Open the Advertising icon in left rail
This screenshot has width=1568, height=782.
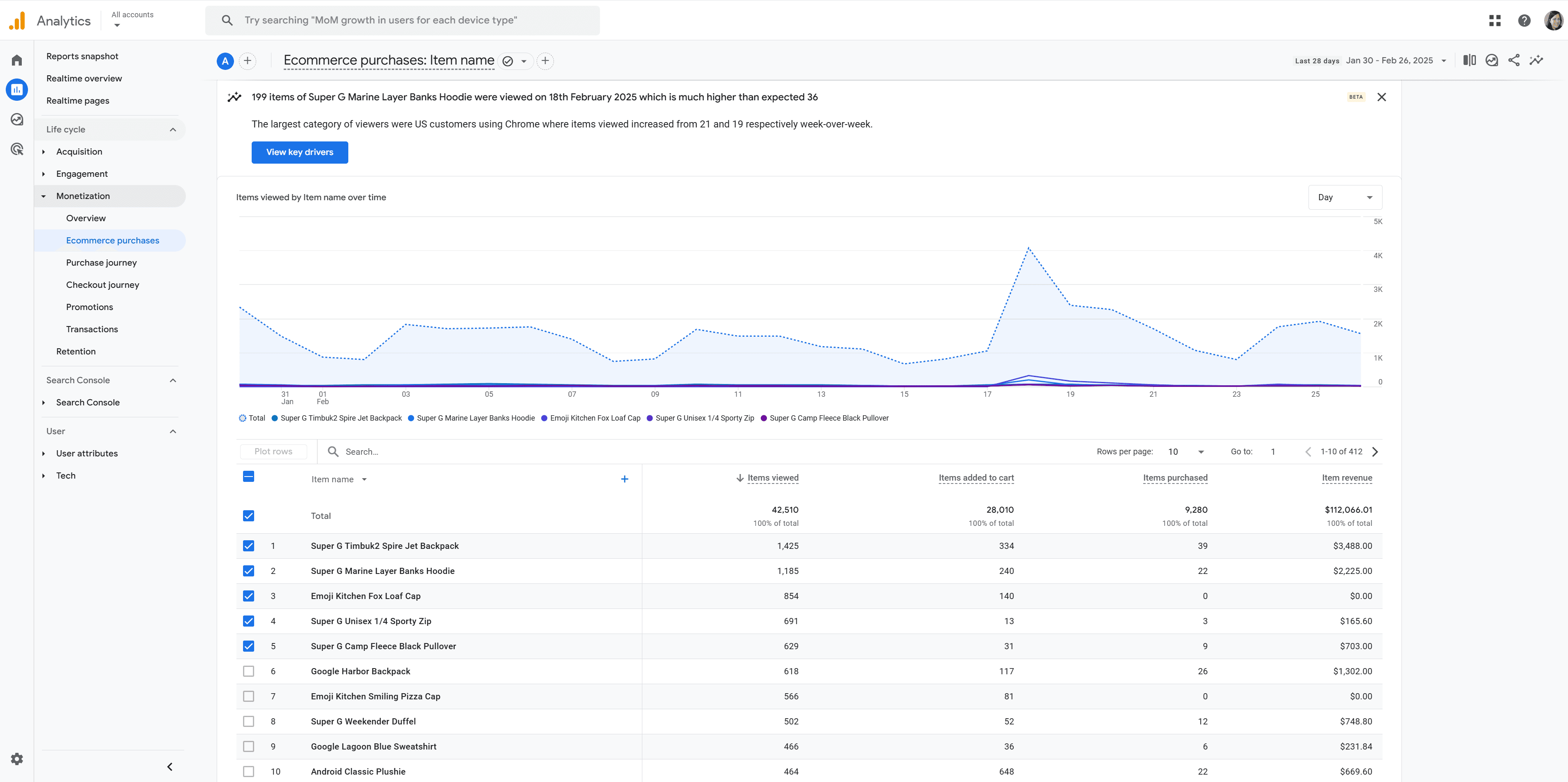click(x=17, y=149)
